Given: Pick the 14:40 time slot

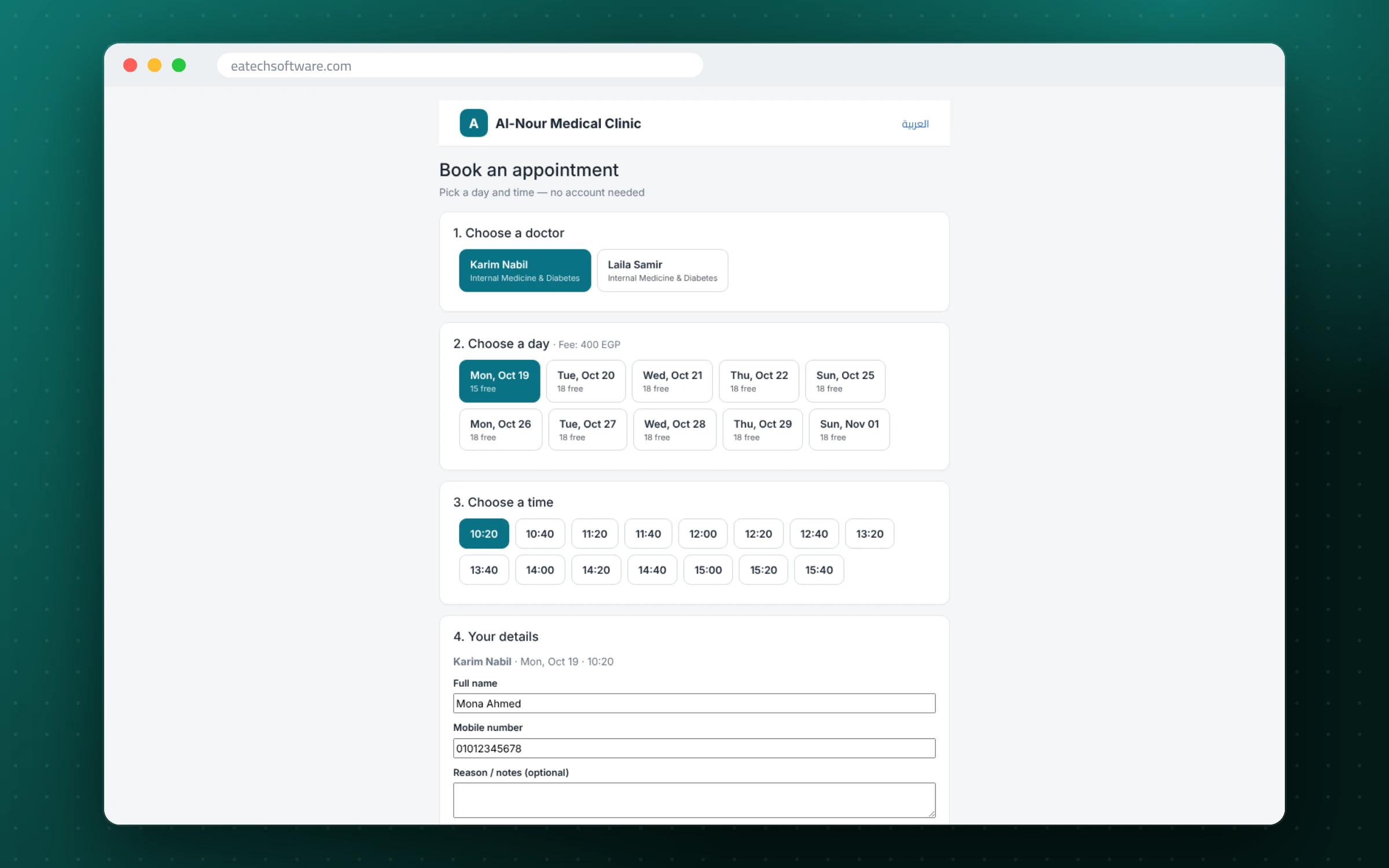Looking at the screenshot, I should point(652,570).
